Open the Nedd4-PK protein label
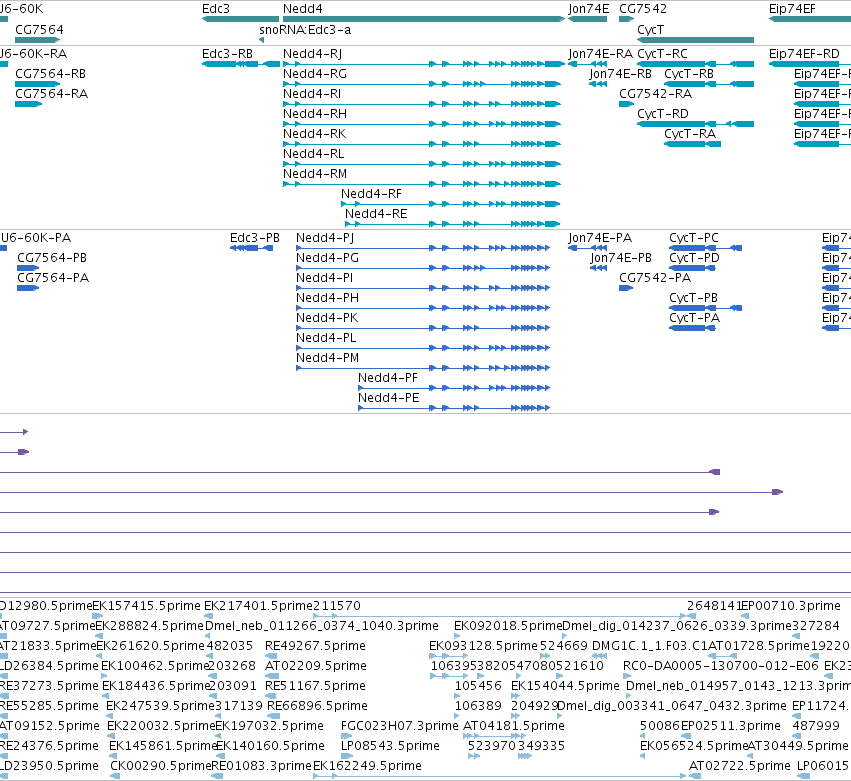Screen dimensions: 851x781 coord(327,318)
